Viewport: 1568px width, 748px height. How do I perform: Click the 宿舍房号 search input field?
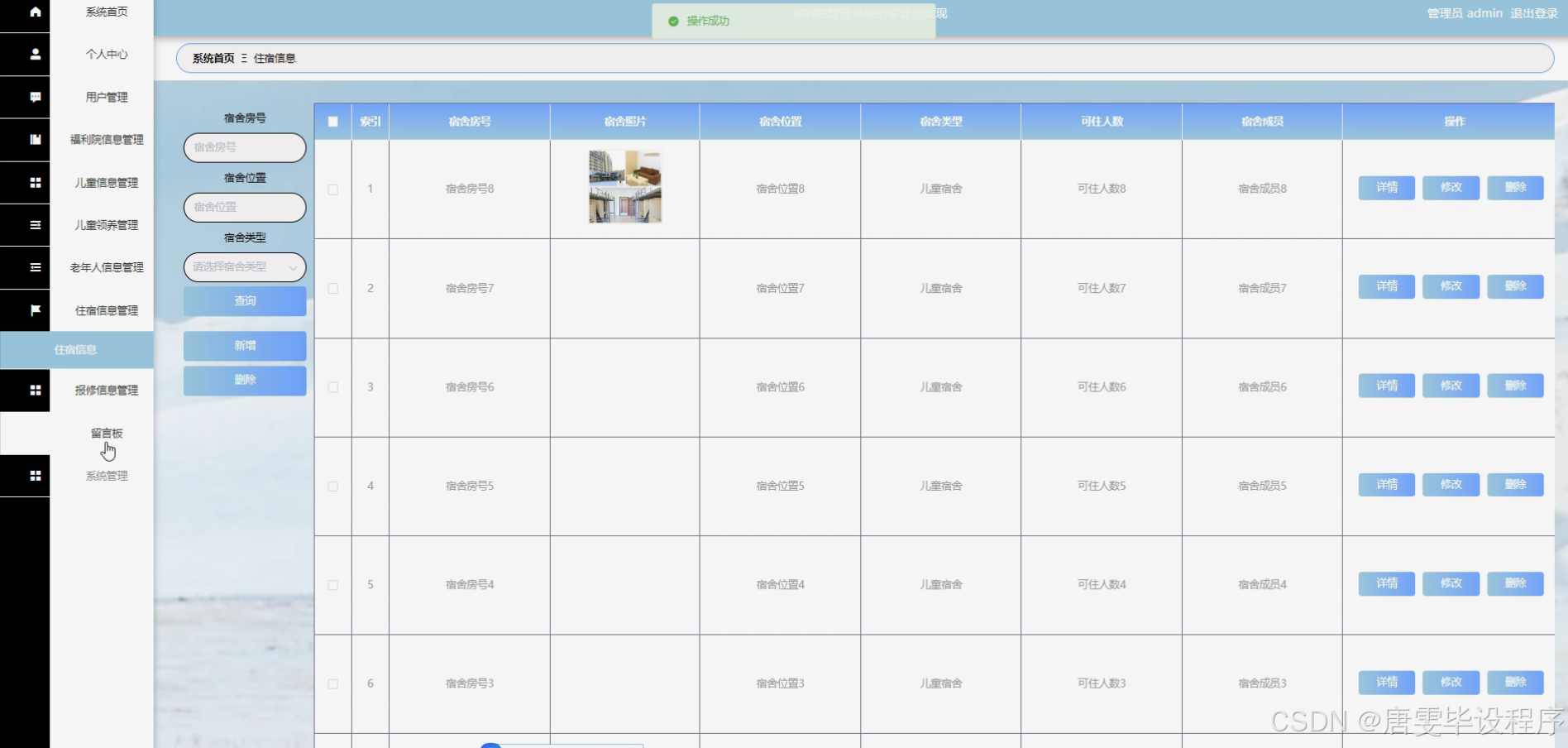click(x=245, y=147)
